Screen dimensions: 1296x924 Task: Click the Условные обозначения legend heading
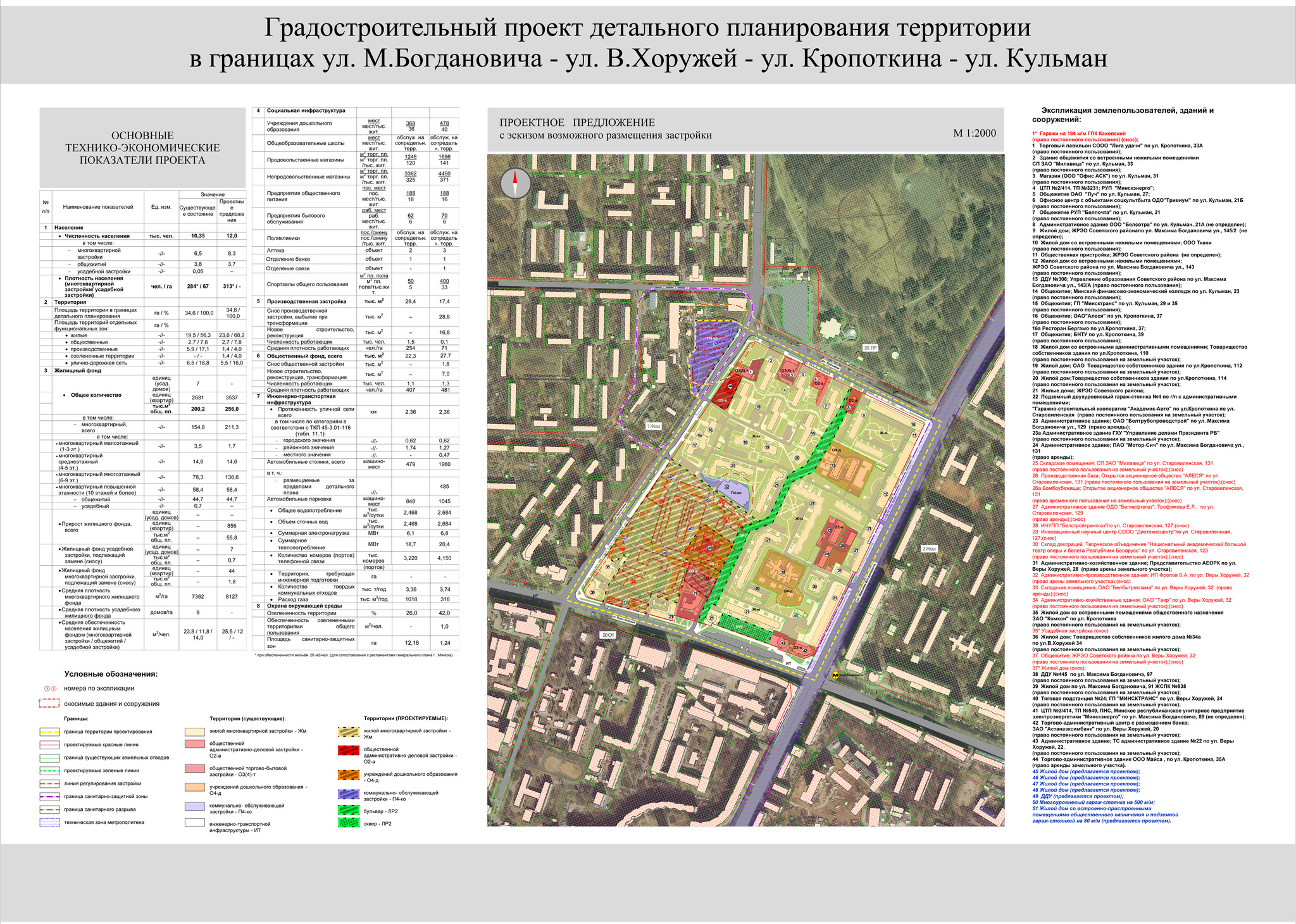[x=111, y=674]
